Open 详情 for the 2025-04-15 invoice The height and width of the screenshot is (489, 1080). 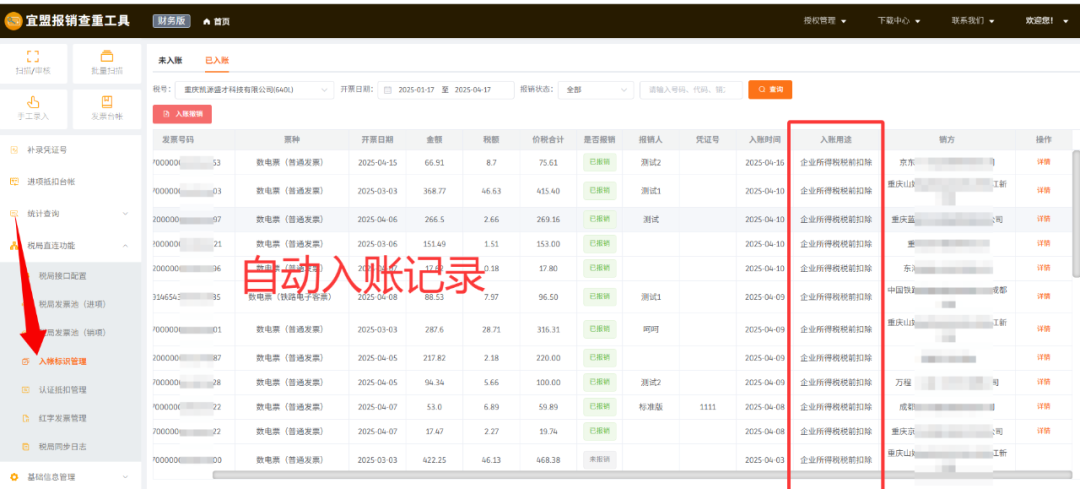point(1043,163)
